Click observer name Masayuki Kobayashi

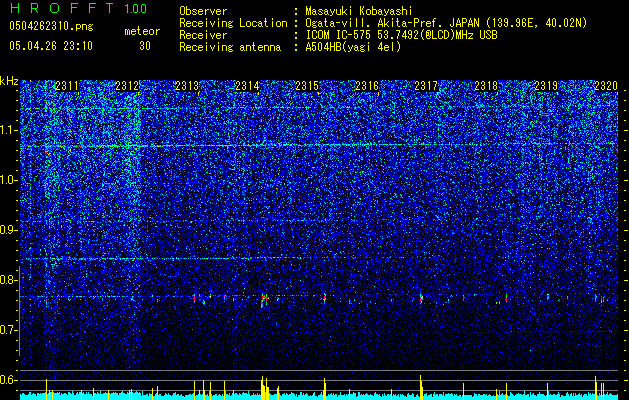tap(359, 11)
